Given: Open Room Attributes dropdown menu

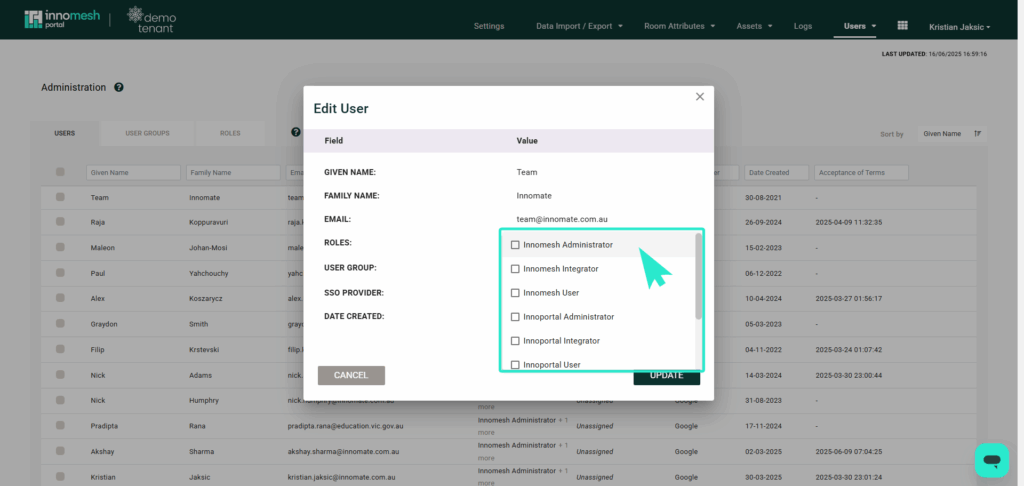Looking at the screenshot, I should point(679,26).
